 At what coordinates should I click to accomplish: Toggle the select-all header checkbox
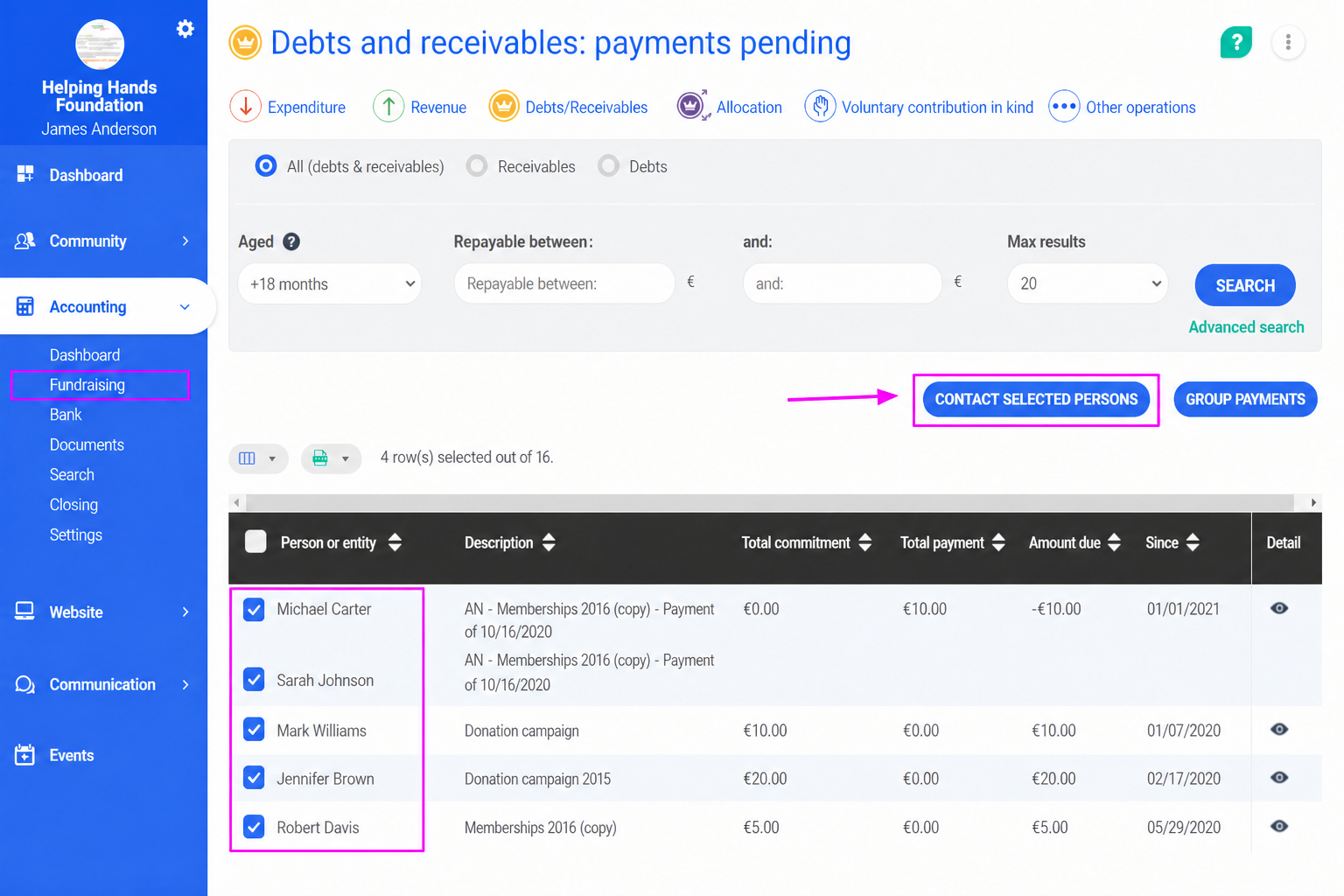click(x=255, y=542)
